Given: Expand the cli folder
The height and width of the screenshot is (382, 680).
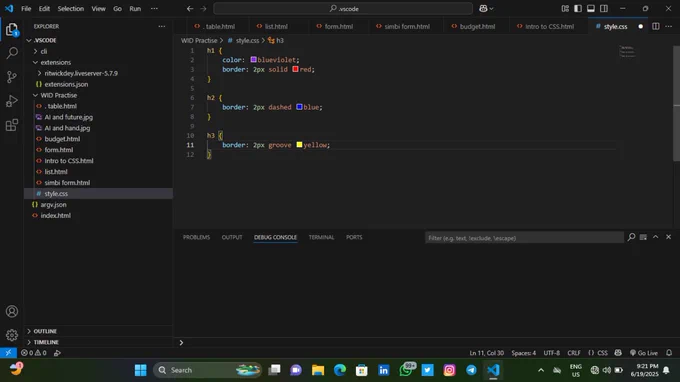Looking at the screenshot, I should [x=36, y=51].
